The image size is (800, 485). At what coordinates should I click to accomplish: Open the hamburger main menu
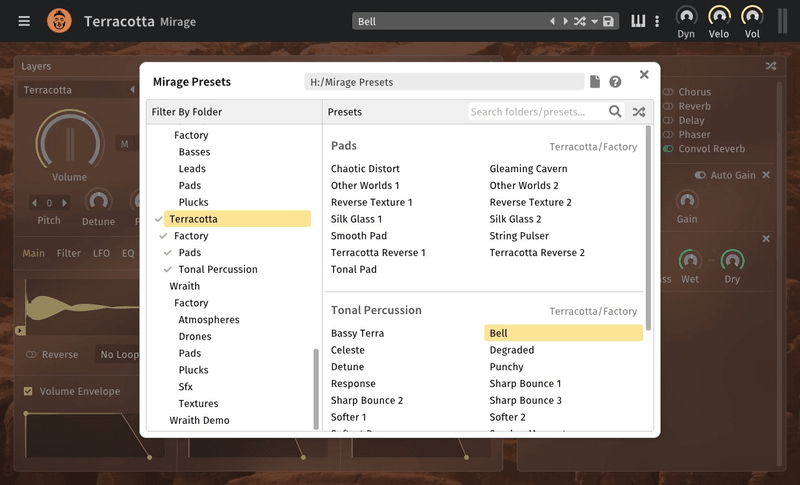point(24,21)
